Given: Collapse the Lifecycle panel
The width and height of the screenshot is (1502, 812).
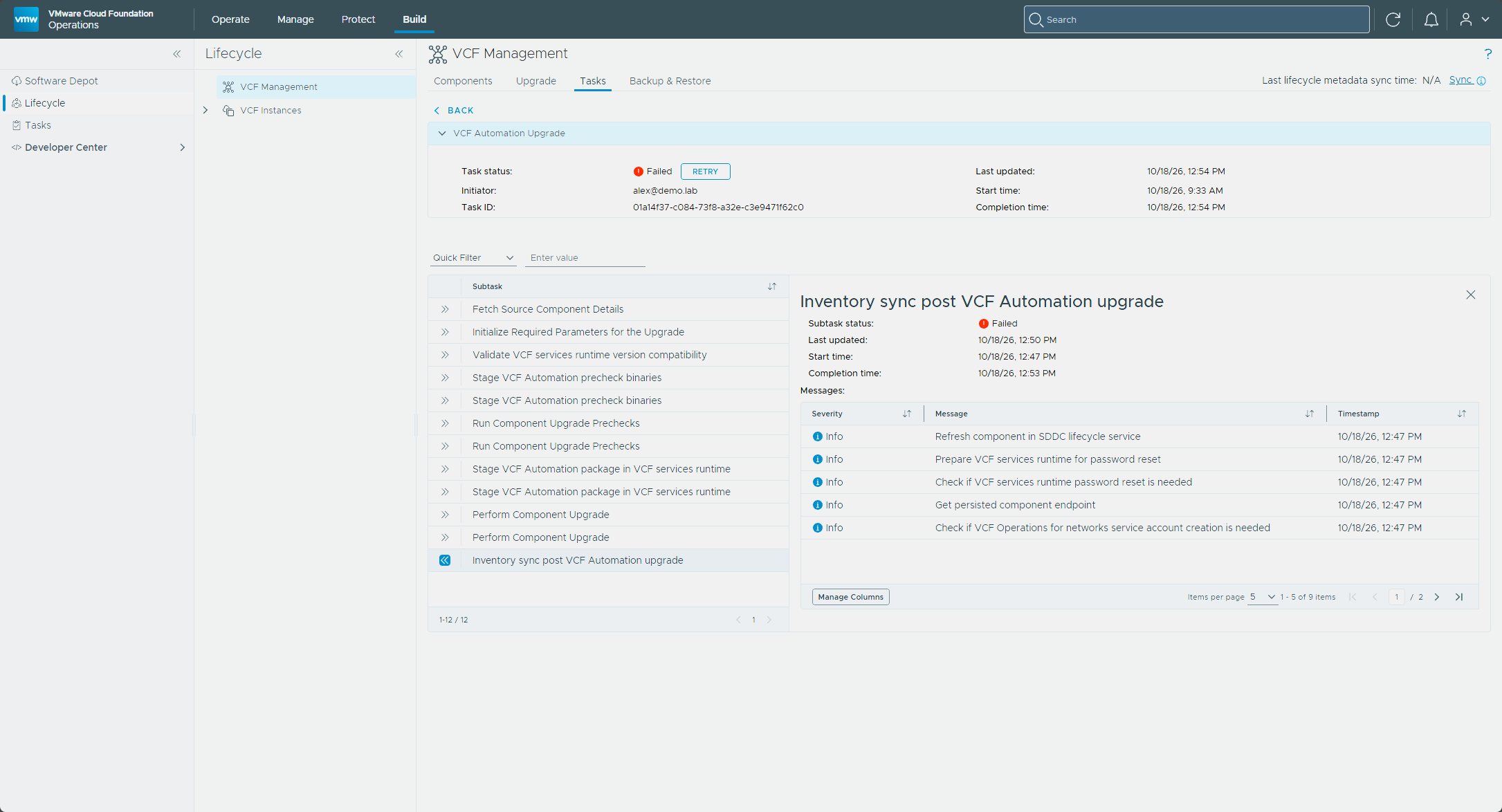Looking at the screenshot, I should (x=399, y=54).
